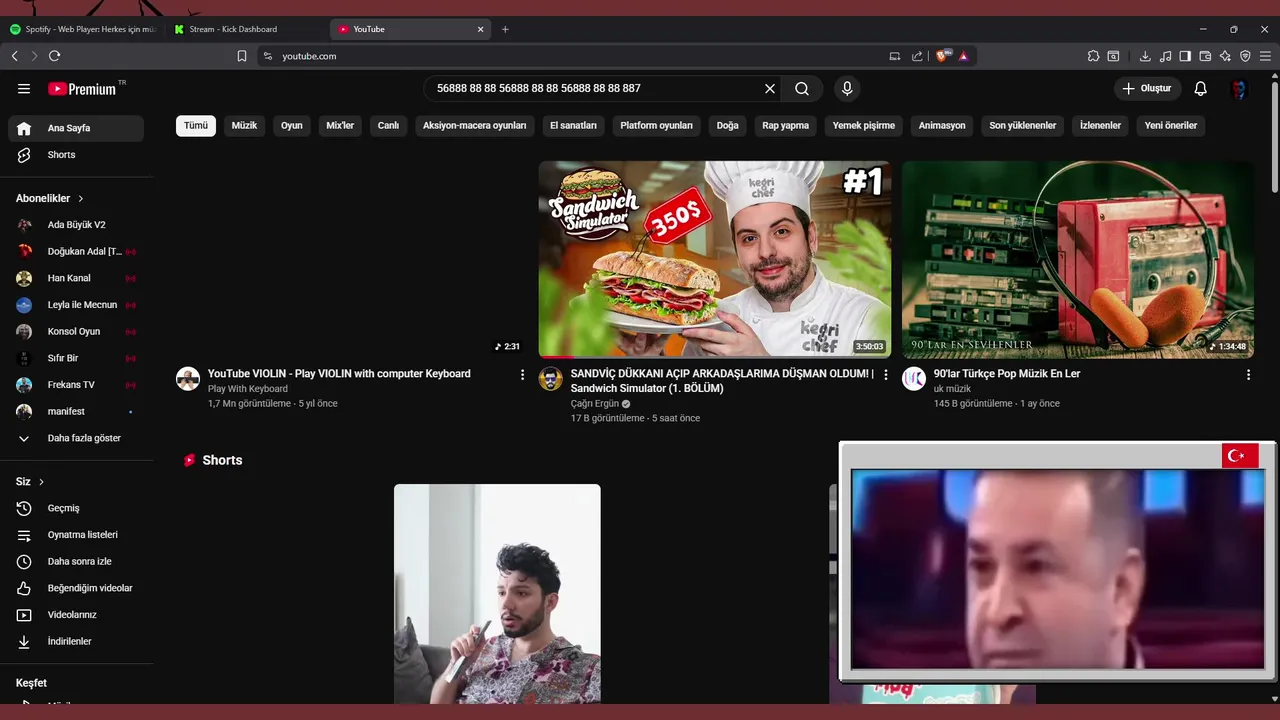
Task: Select the Oyun filter chip
Action: pos(292,126)
